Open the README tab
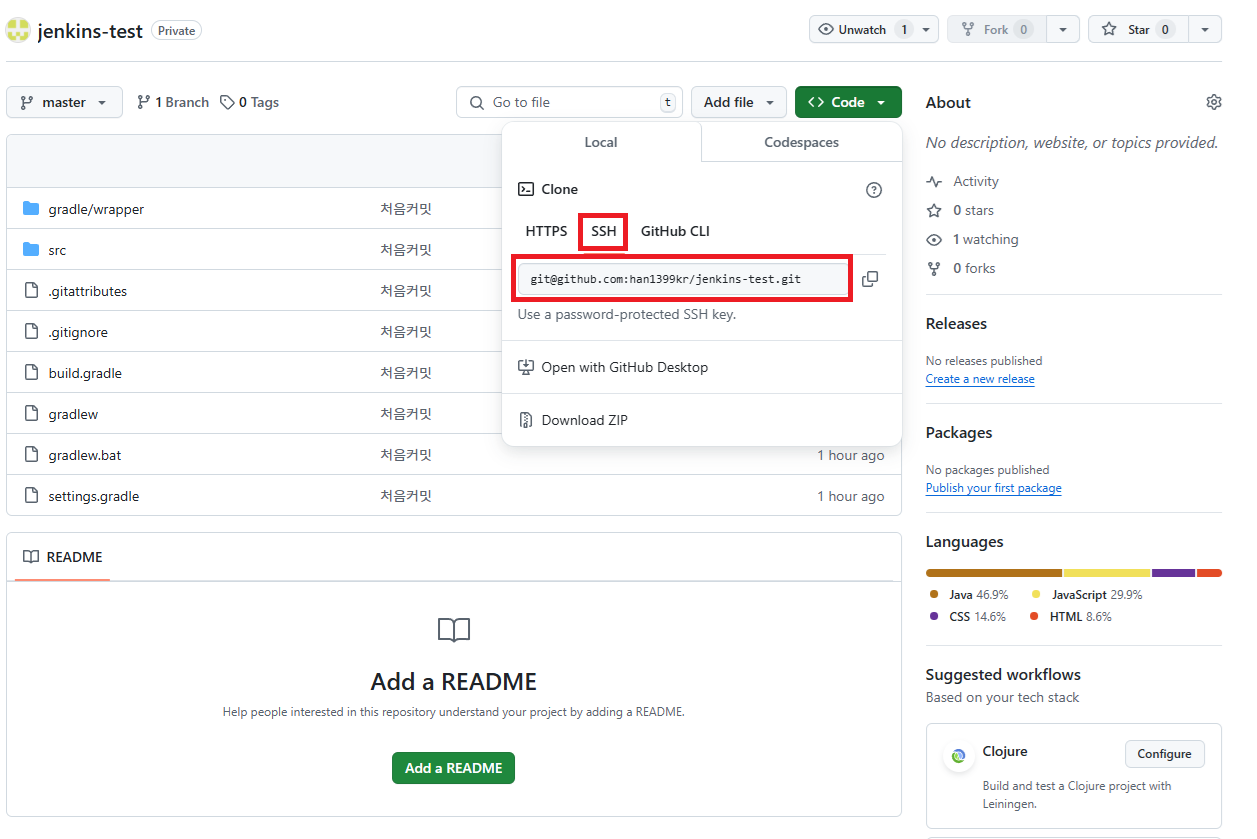Screen dimensions: 1257x839 point(63,557)
